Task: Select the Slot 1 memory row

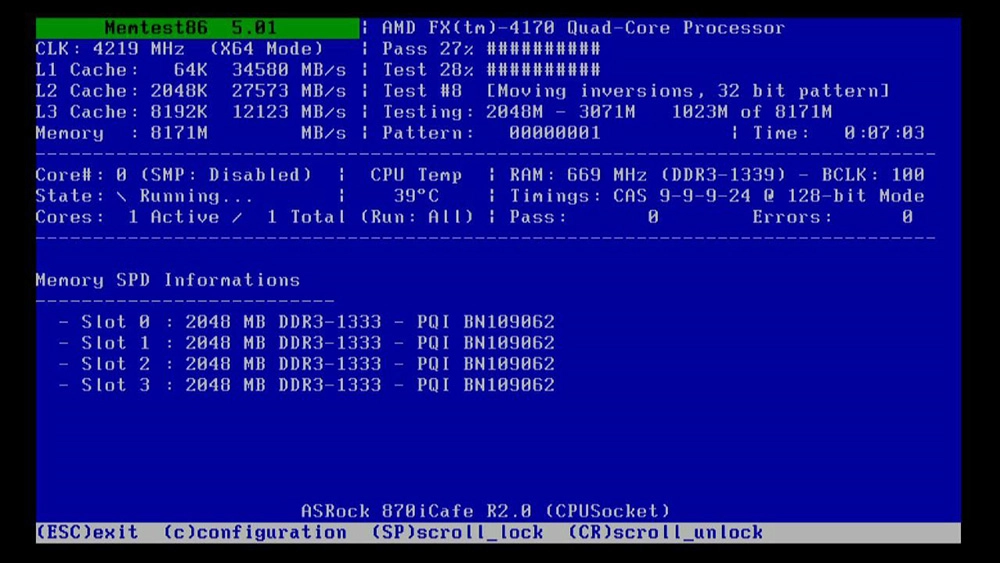Action: (306, 343)
